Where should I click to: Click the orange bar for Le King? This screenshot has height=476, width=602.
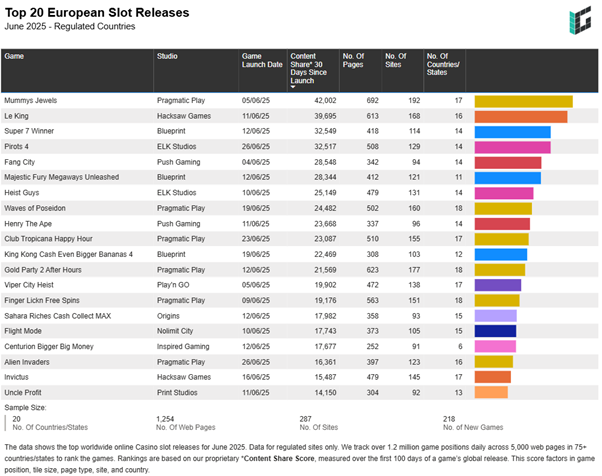[520, 116]
